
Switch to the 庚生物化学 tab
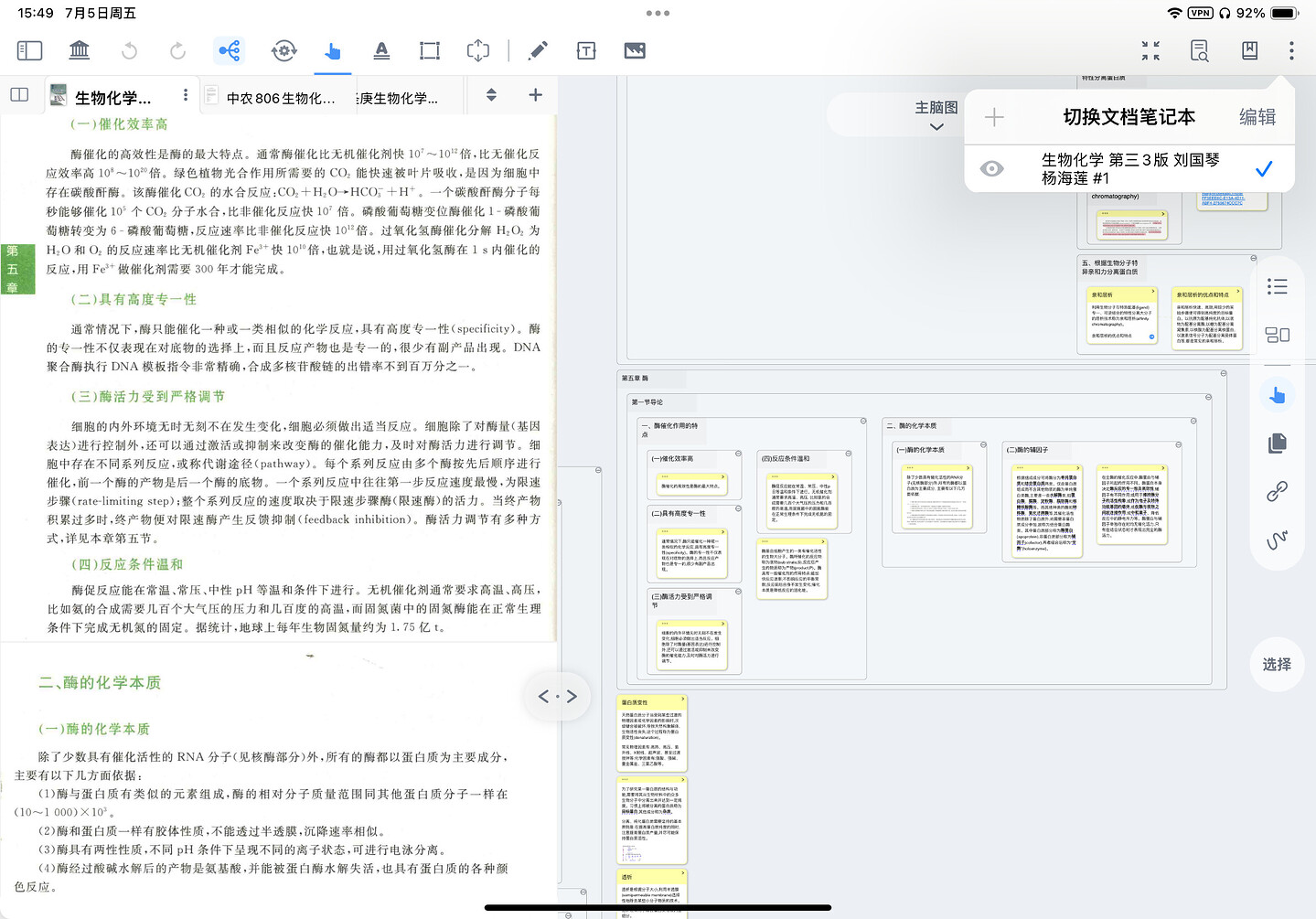tap(397, 98)
